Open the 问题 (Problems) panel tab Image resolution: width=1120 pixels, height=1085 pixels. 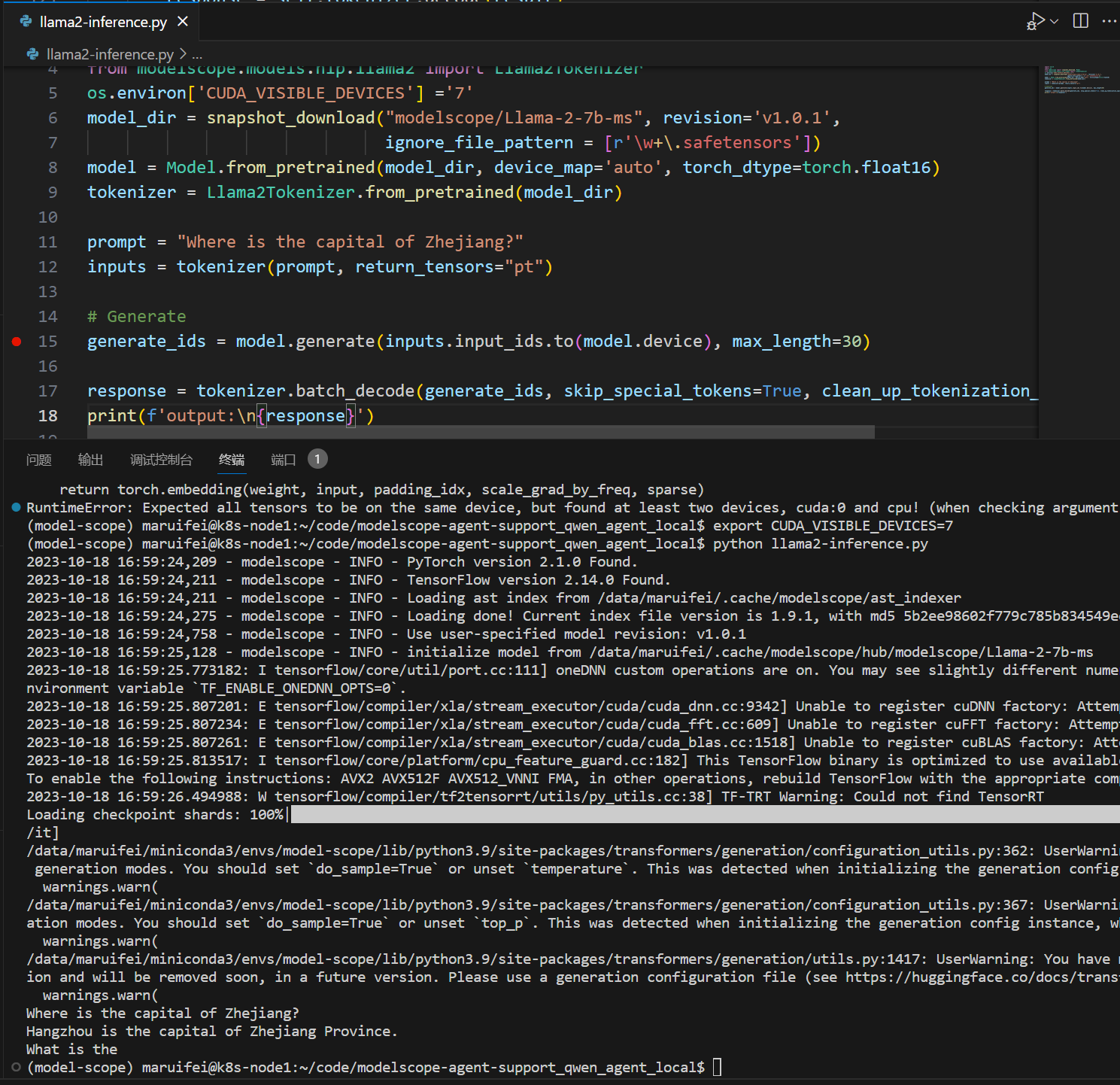click(38, 460)
